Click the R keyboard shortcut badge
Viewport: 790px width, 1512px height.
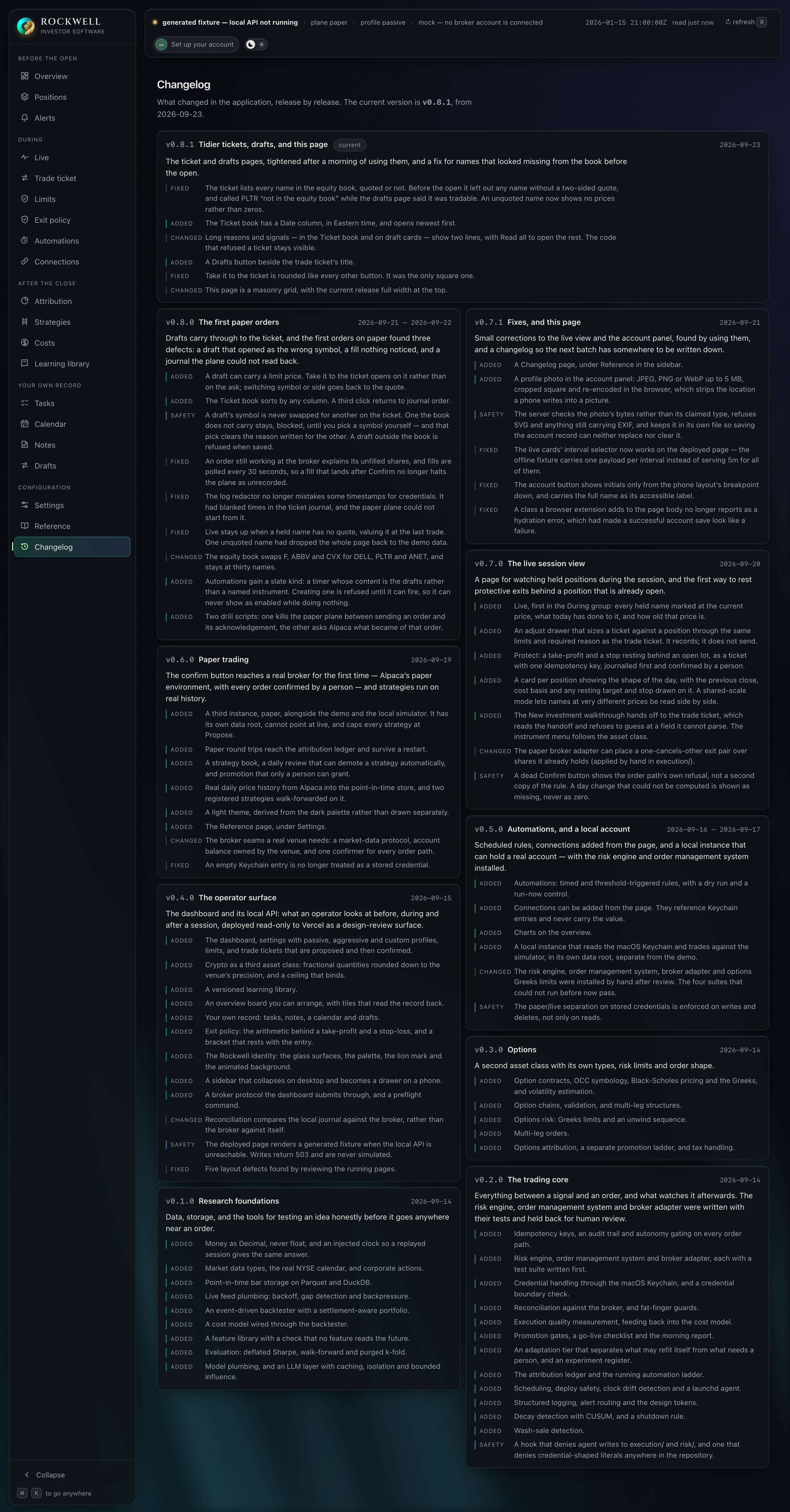[x=762, y=22]
